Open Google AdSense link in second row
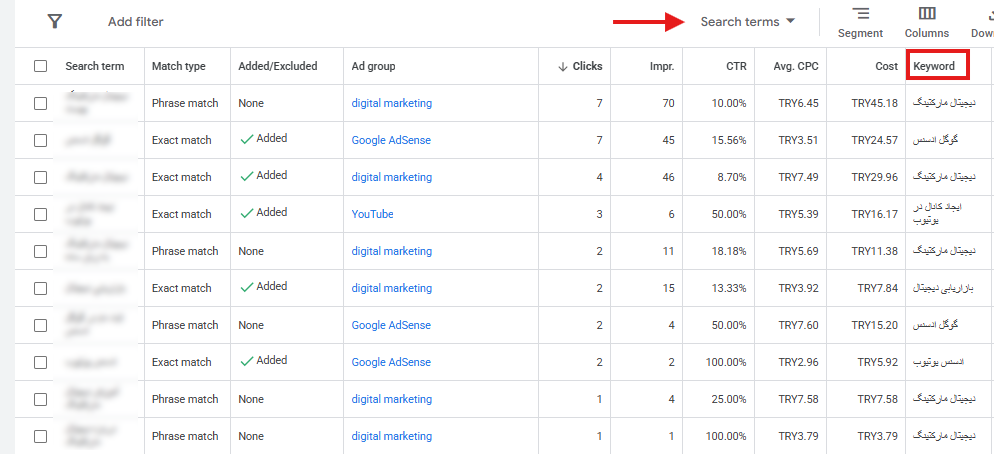The width and height of the screenshot is (994, 454). [391, 140]
